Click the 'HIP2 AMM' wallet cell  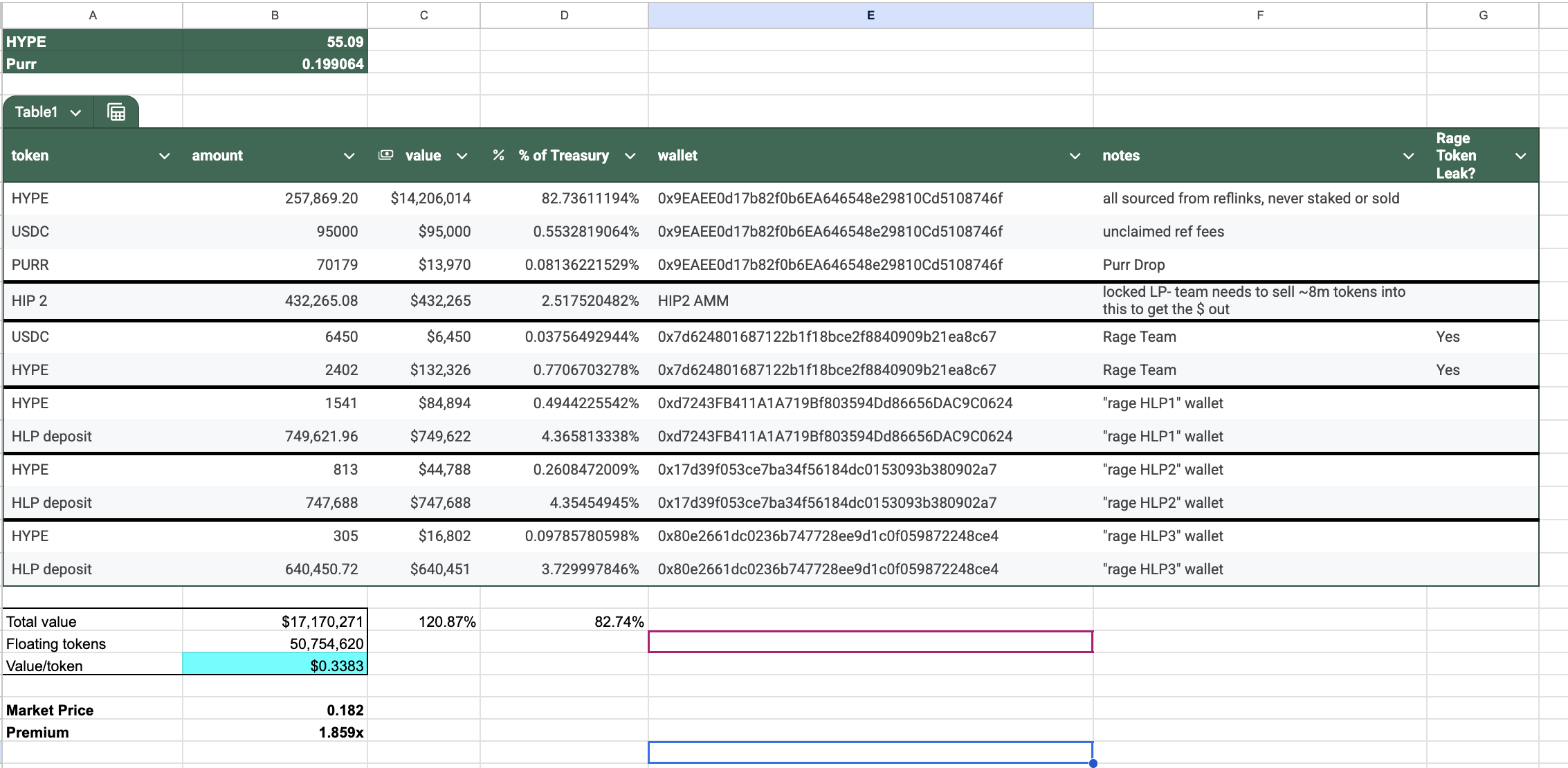click(x=870, y=301)
